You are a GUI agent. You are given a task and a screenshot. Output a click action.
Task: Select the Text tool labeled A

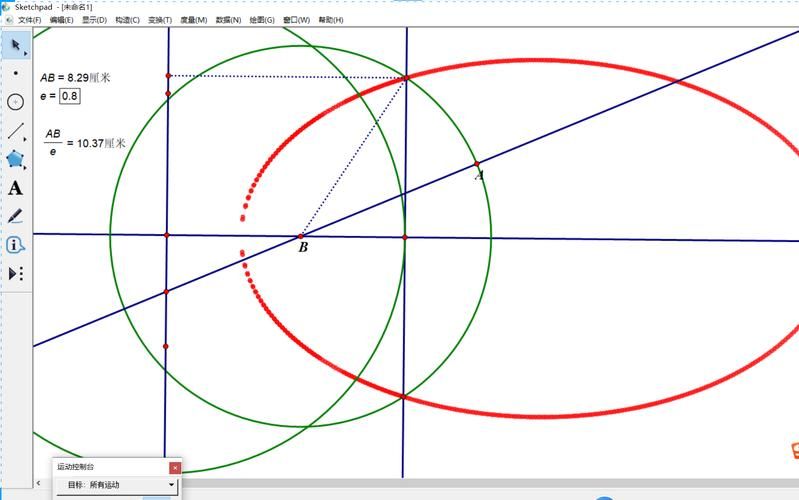15,188
